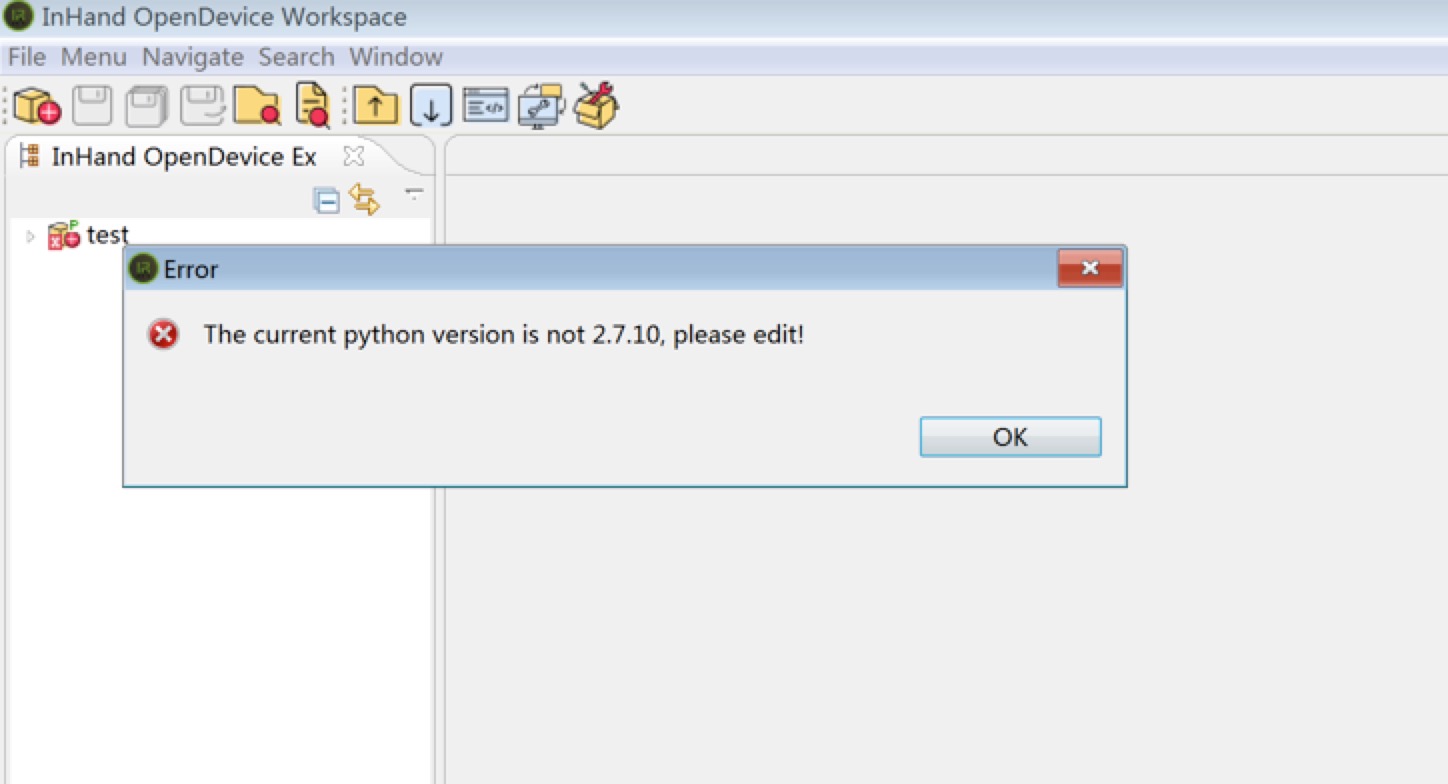Click the new project box icon

tap(37, 105)
